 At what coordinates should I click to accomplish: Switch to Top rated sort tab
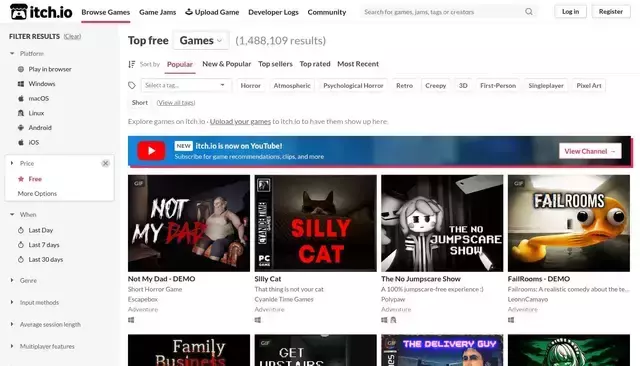tap(315, 64)
